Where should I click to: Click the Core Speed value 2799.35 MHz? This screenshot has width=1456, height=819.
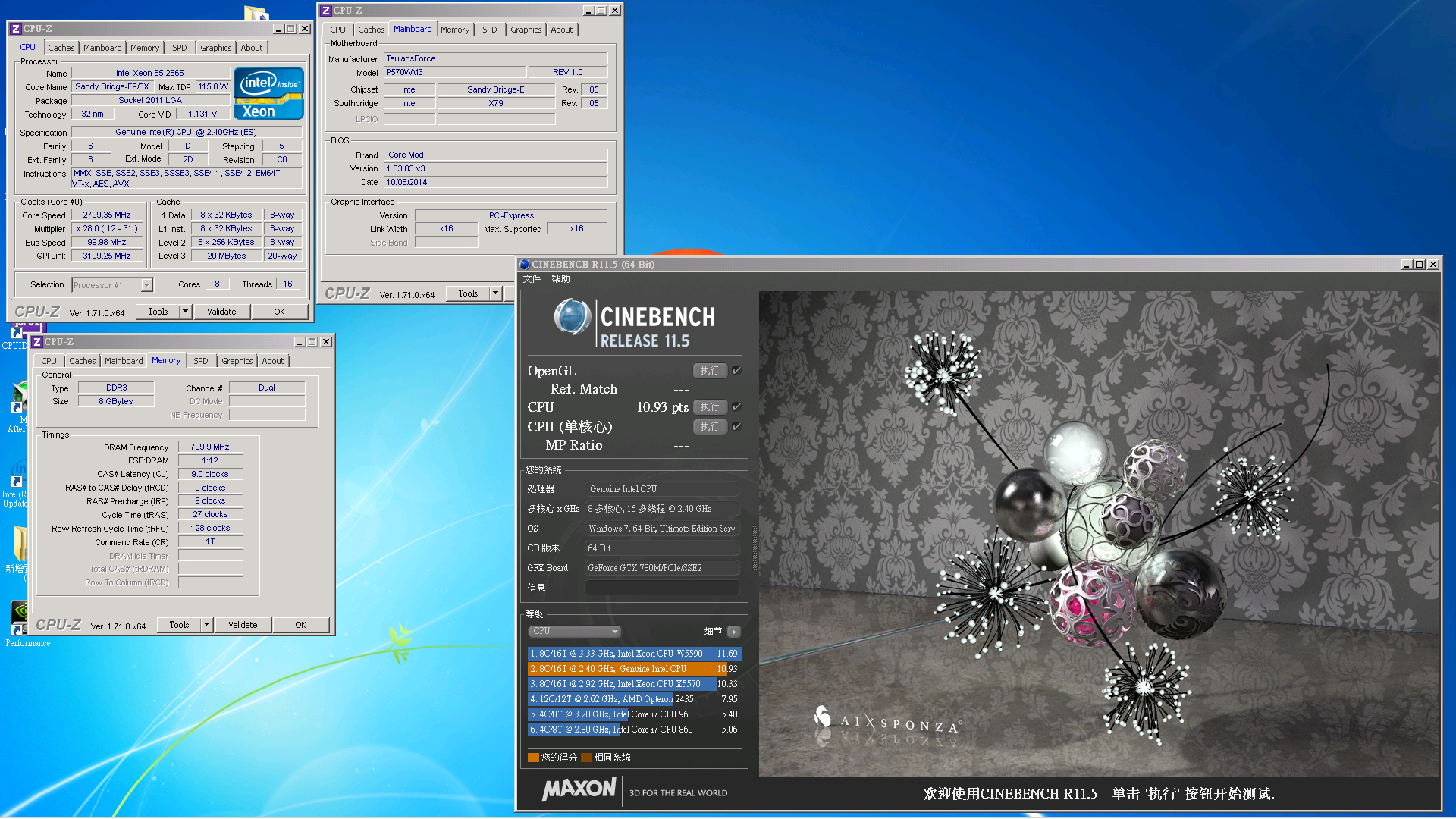[x=107, y=215]
